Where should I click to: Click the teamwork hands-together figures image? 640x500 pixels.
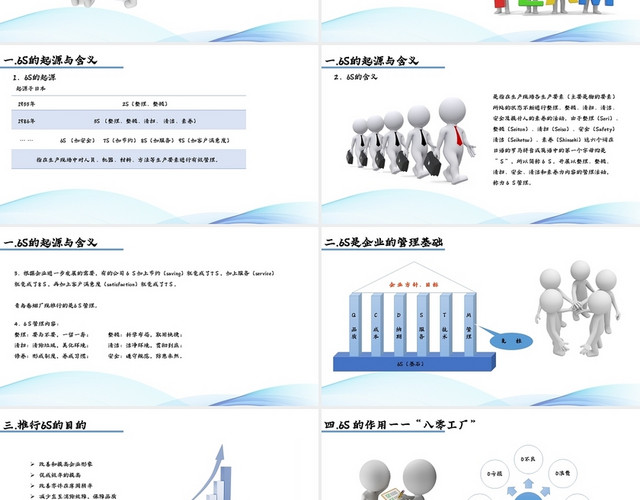tap(578, 308)
